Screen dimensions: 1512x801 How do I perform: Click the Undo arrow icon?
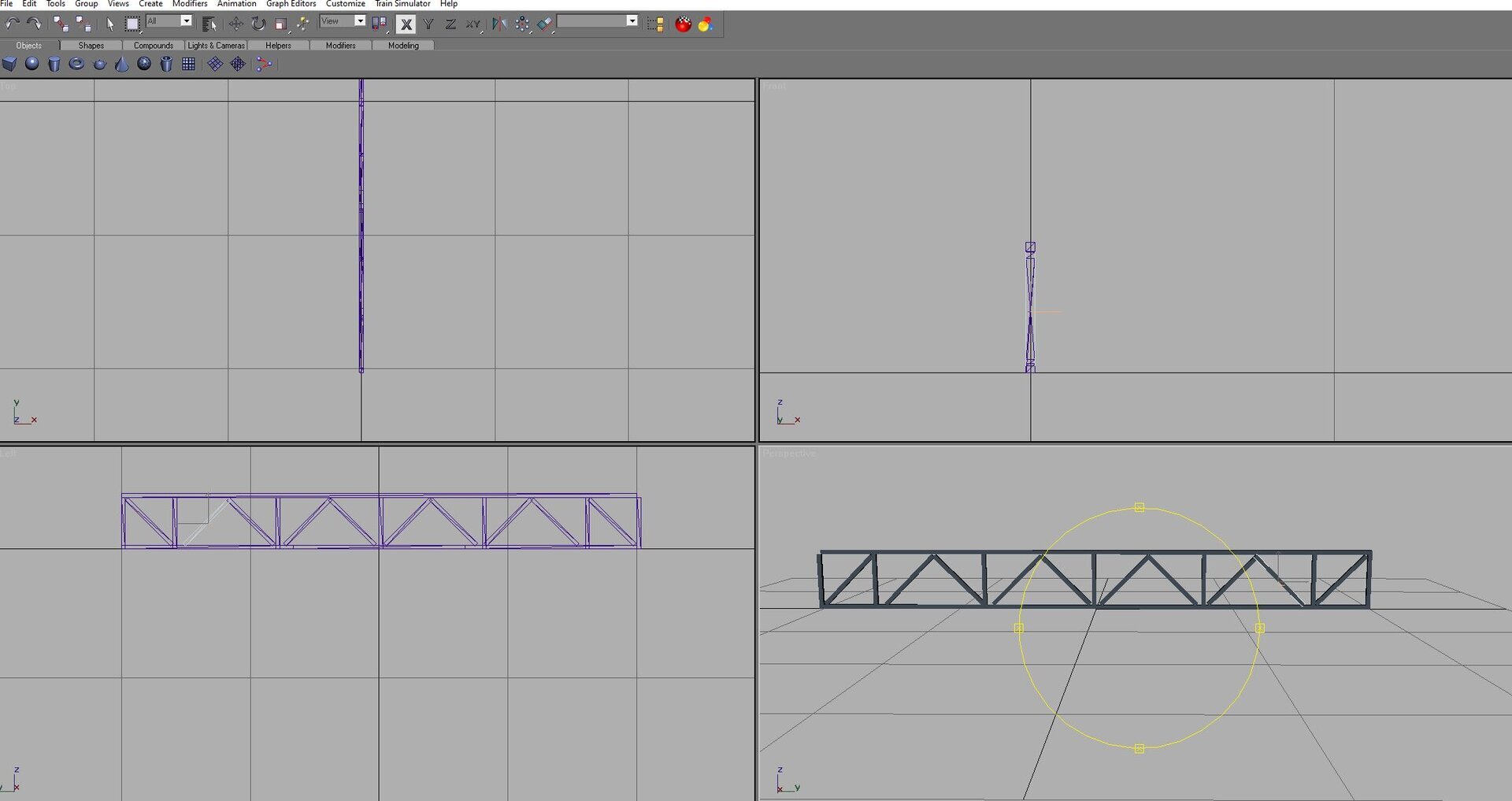13,24
